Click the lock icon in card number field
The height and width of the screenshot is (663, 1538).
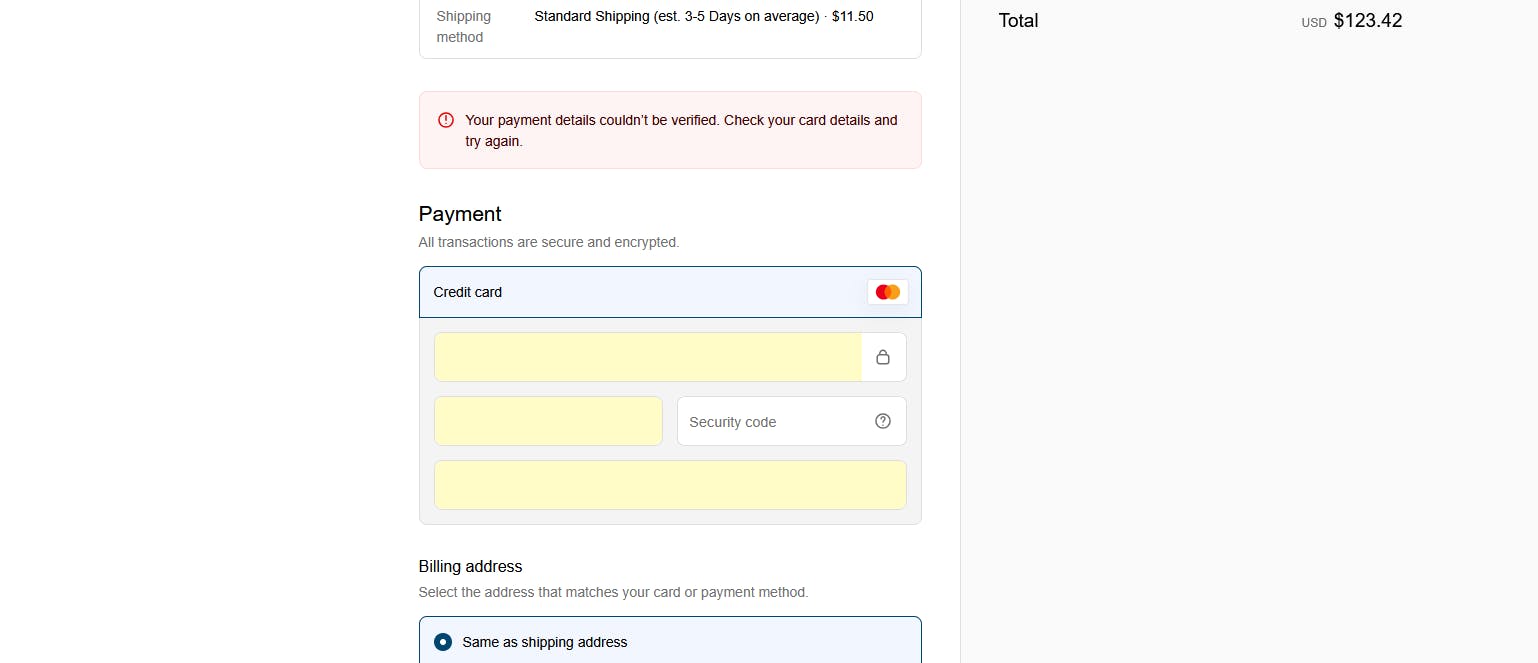[883, 357]
